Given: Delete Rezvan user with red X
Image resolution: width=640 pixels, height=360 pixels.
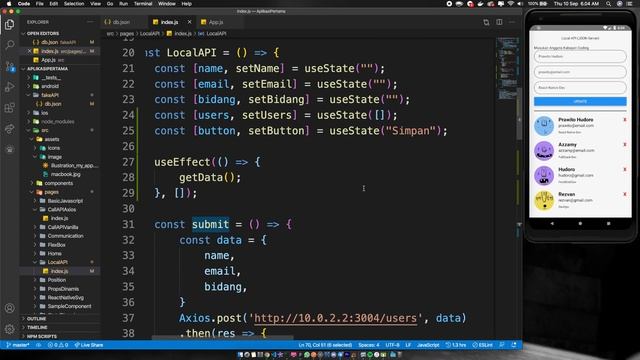Looking at the screenshot, I should [625, 194].
